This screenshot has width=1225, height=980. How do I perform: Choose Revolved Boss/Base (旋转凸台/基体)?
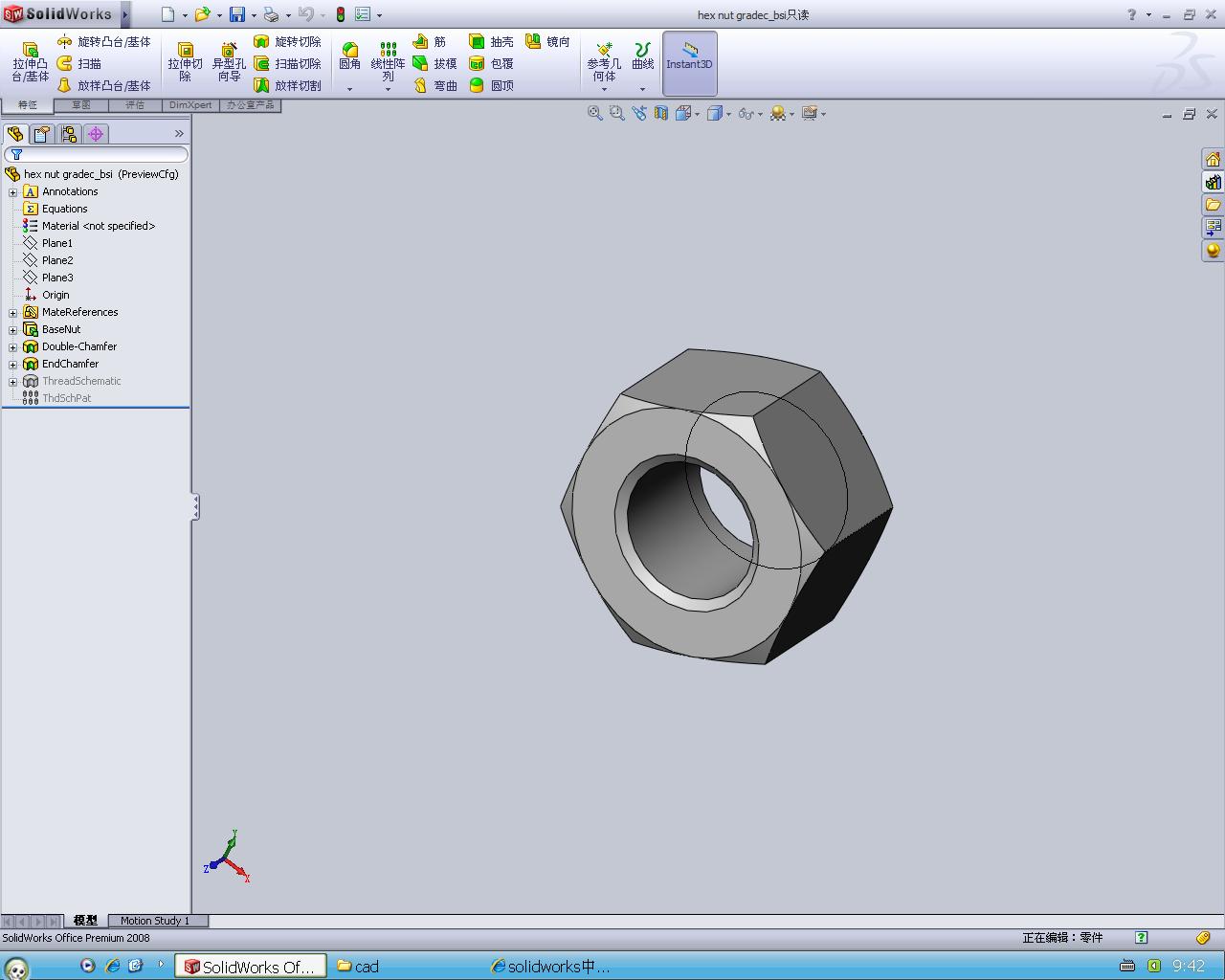point(103,42)
